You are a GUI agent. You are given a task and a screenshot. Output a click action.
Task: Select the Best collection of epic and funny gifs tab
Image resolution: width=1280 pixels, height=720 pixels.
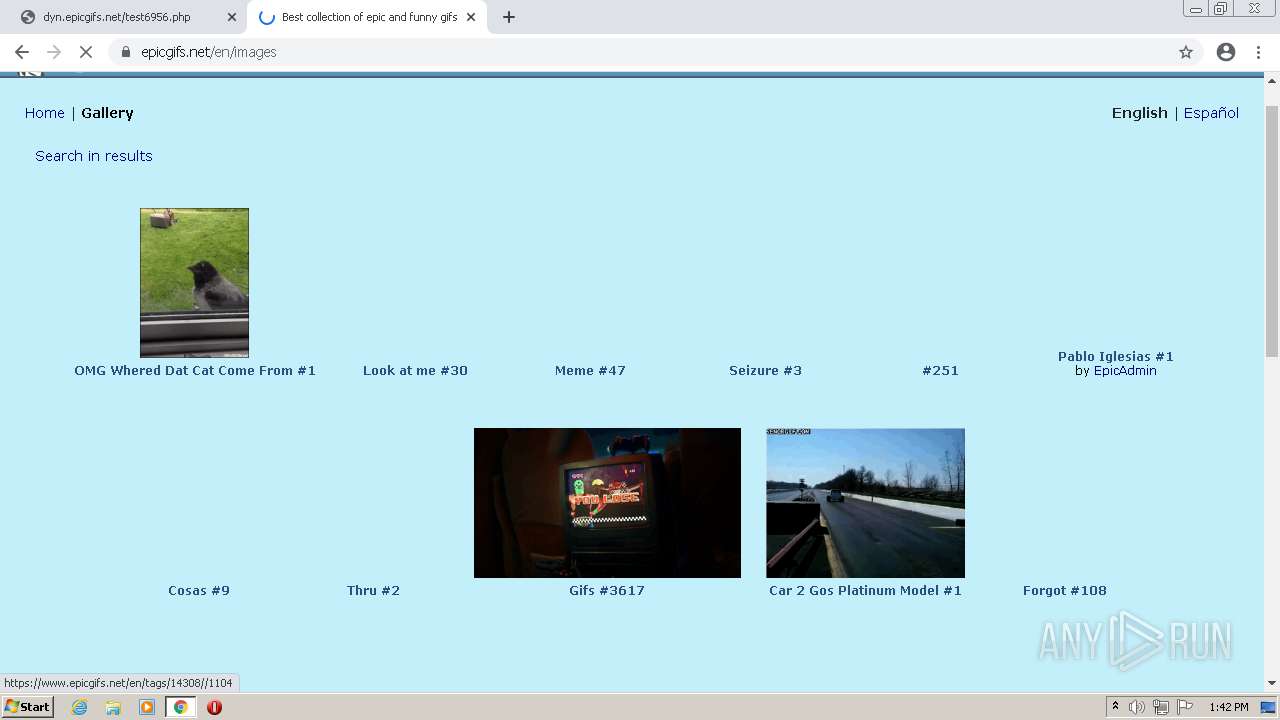(368, 17)
